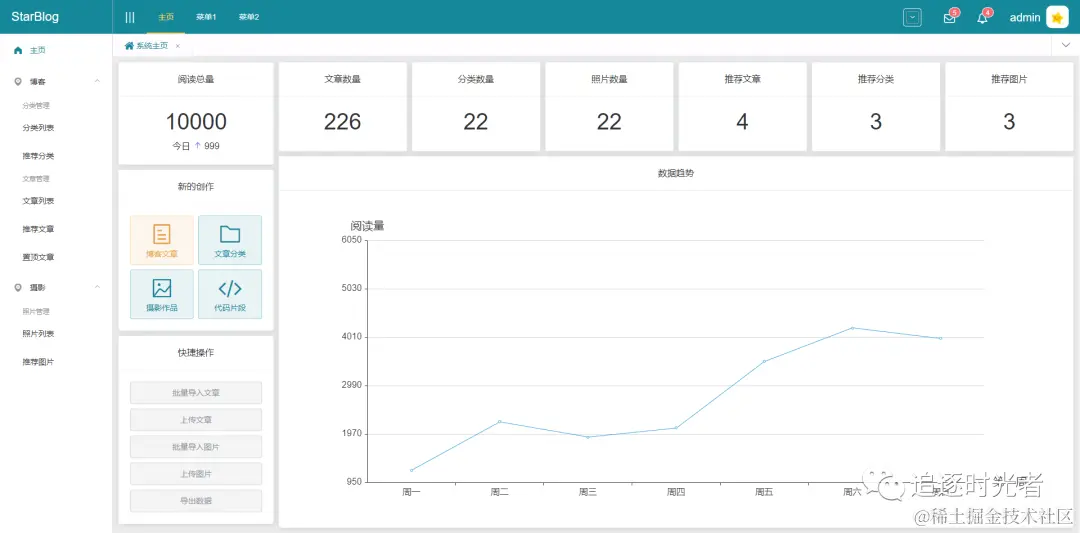Click the 导出数据 button
This screenshot has width=1080, height=533.
coord(196,501)
